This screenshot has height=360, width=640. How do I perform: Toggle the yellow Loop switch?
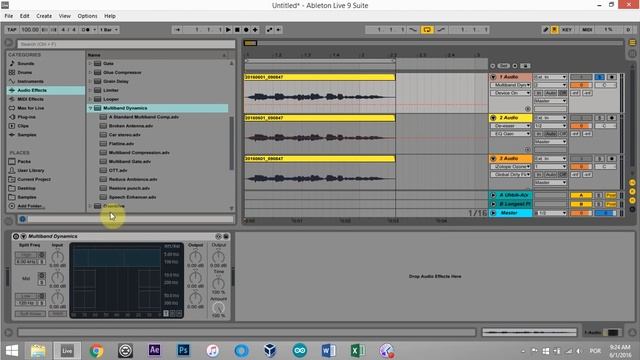point(427,29)
